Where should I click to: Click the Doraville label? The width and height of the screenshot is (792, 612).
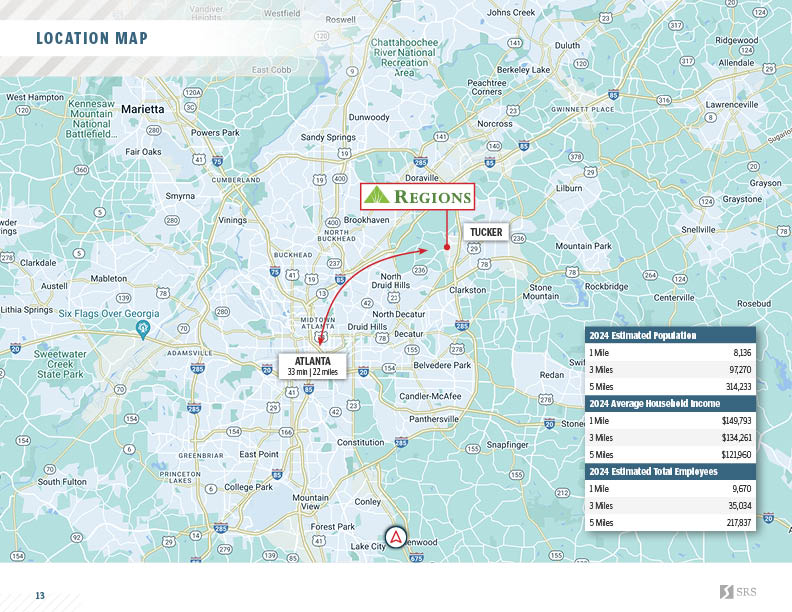pyautogui.click(x=422, y=178)
